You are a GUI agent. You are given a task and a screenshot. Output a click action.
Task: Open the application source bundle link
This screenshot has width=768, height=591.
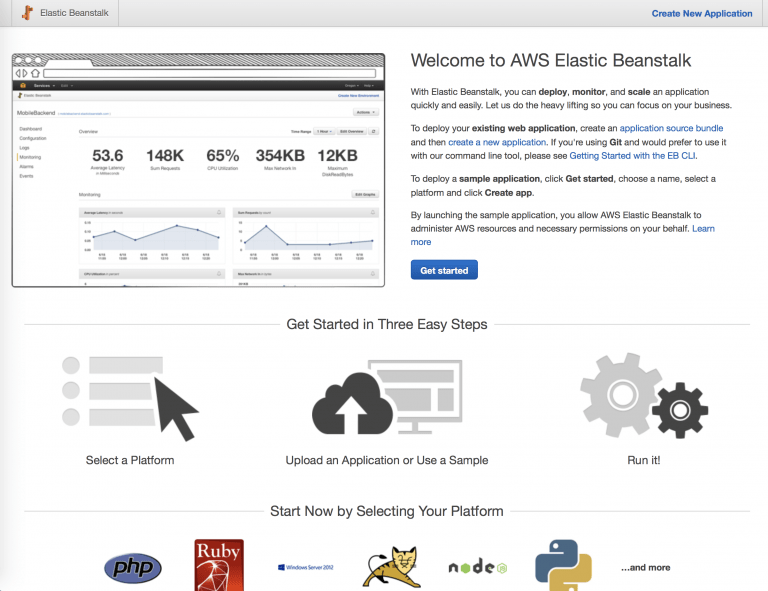pos(671,129)
